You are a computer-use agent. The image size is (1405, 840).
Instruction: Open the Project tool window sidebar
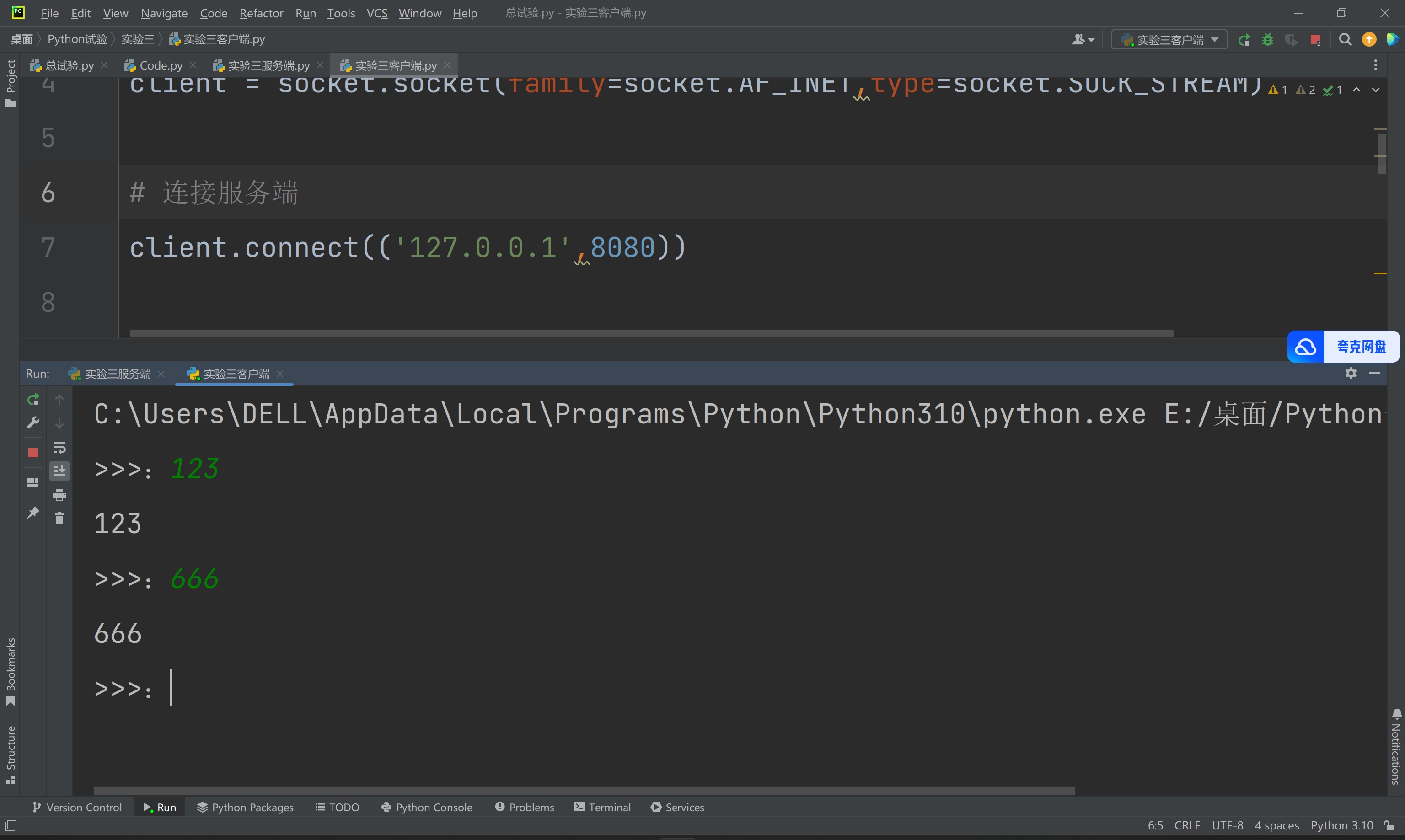10,83
